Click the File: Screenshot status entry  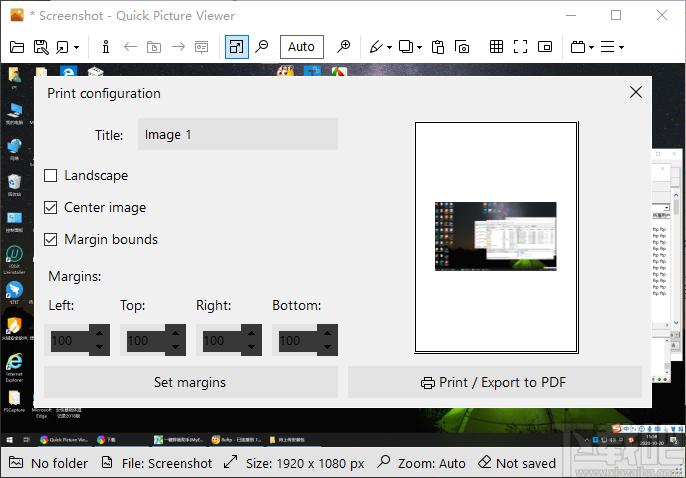pos(157,463)
